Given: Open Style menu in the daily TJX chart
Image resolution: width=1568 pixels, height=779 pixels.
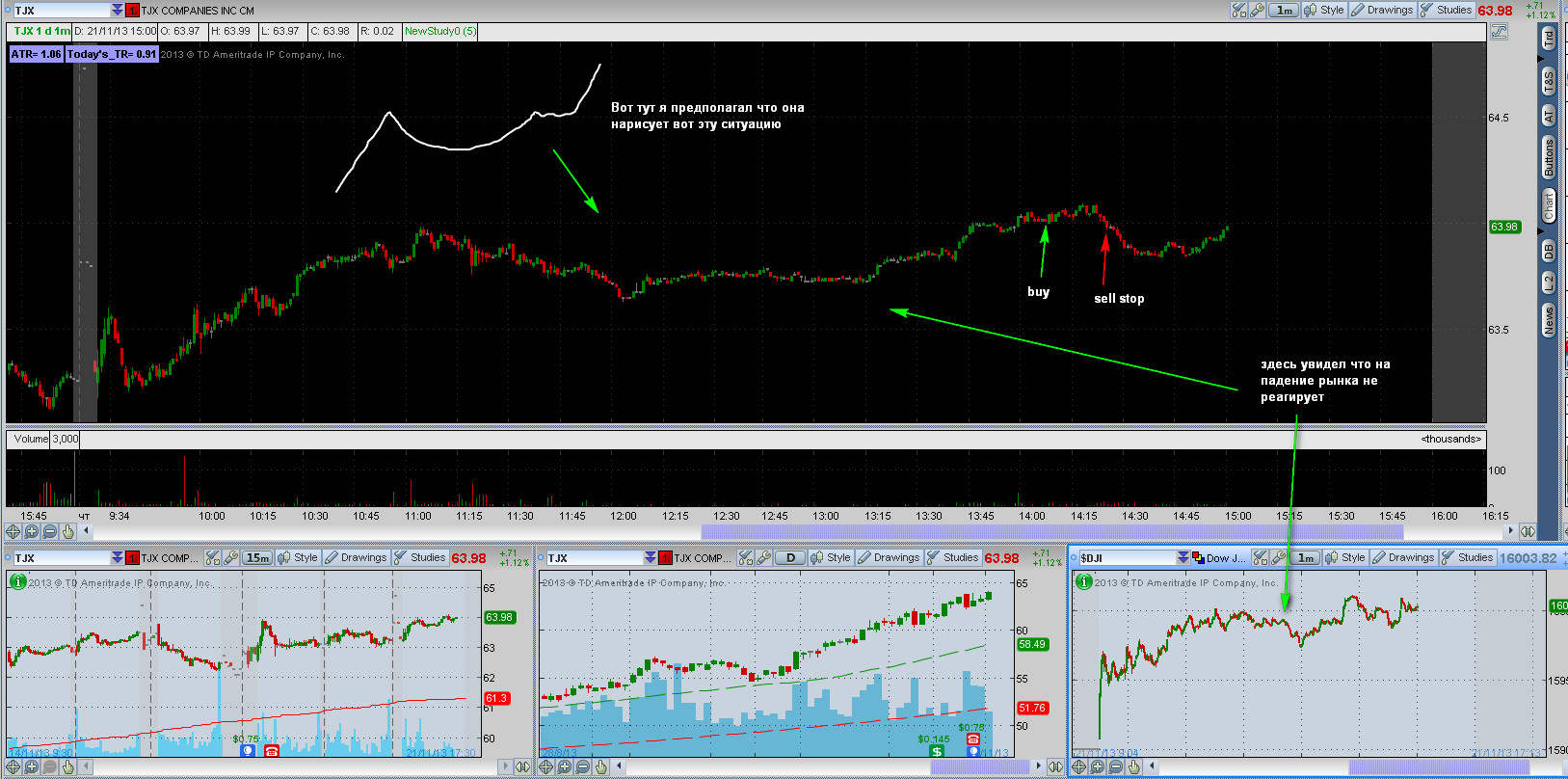Looking at the screenshot, I should [831, 558].
